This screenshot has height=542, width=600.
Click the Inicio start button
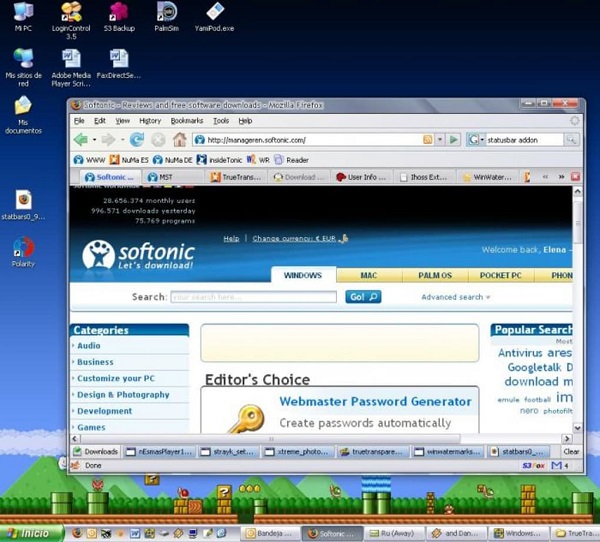click(x=30, y=534)
